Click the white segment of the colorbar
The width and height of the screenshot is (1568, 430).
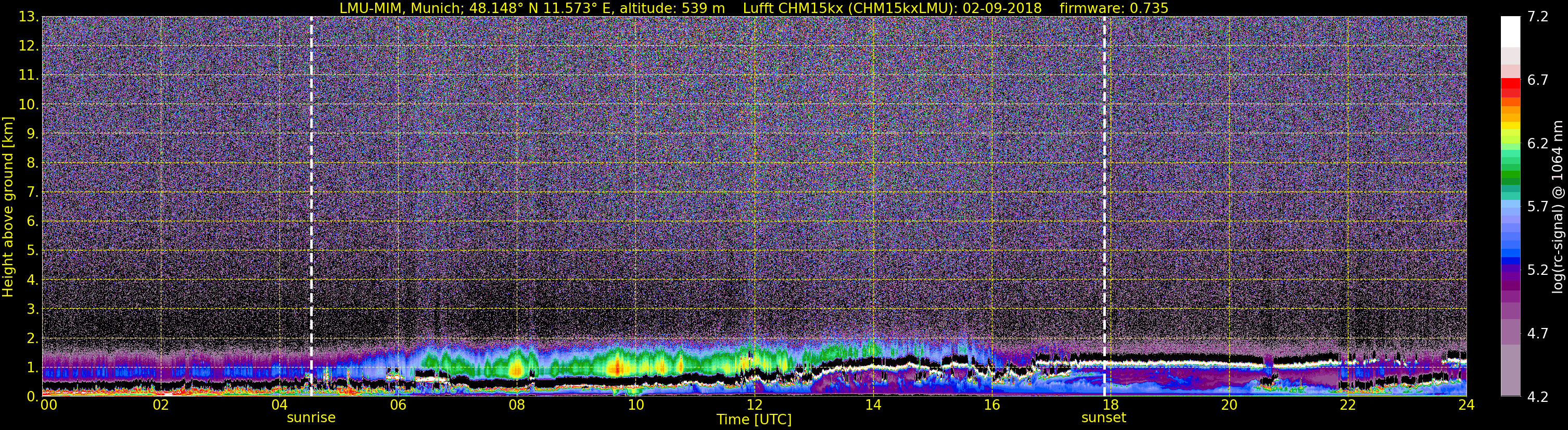click(x=1510, y=32)
